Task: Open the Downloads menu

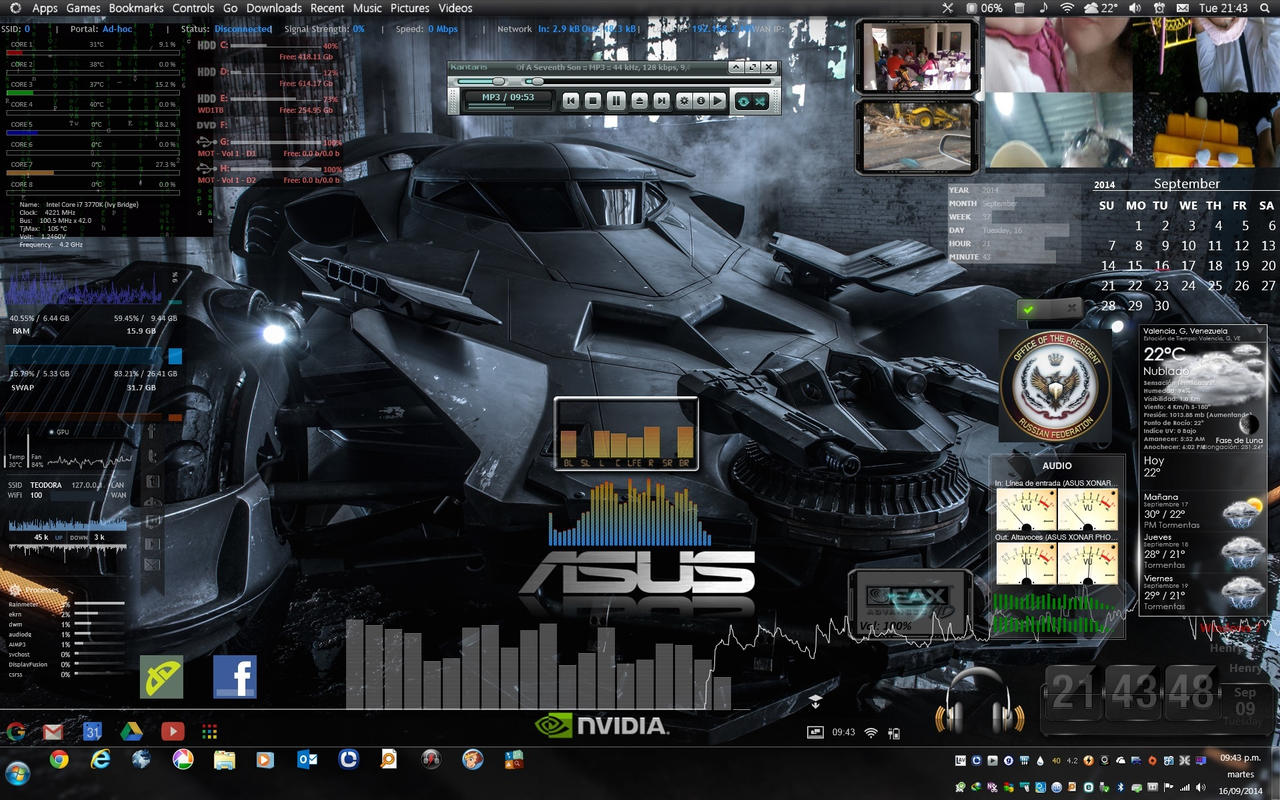Action: tap(274, 8)
